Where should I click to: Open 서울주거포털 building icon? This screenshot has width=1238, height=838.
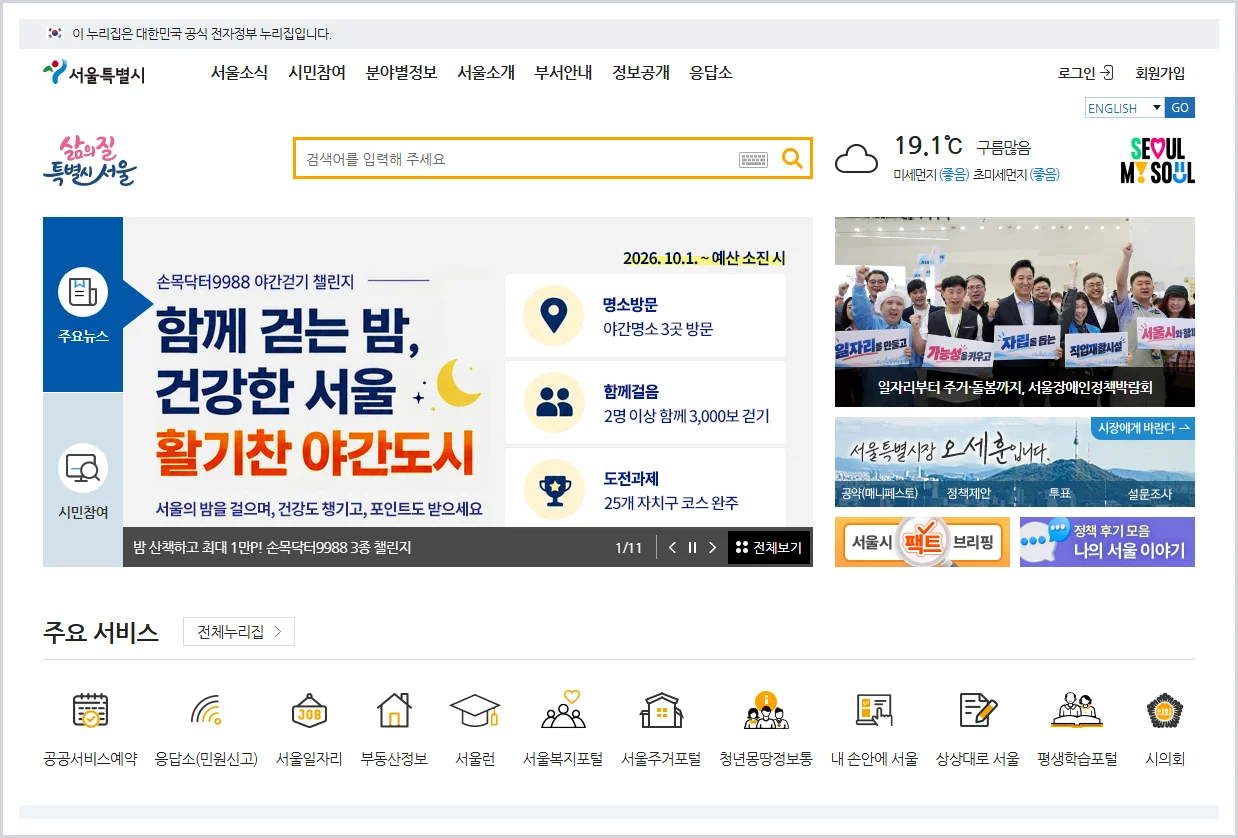661,710
